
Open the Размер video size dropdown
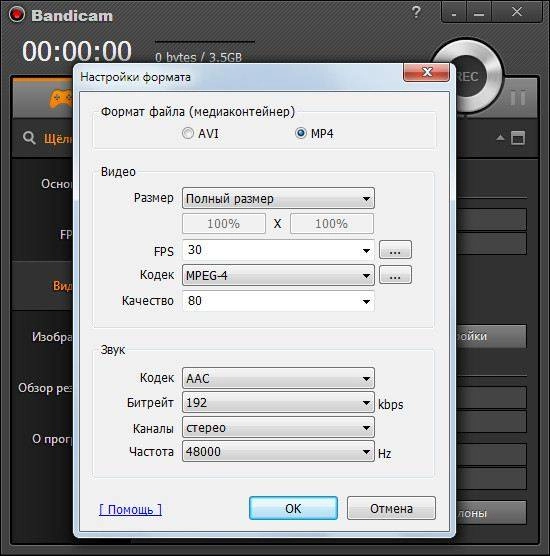tap(278, 198)
